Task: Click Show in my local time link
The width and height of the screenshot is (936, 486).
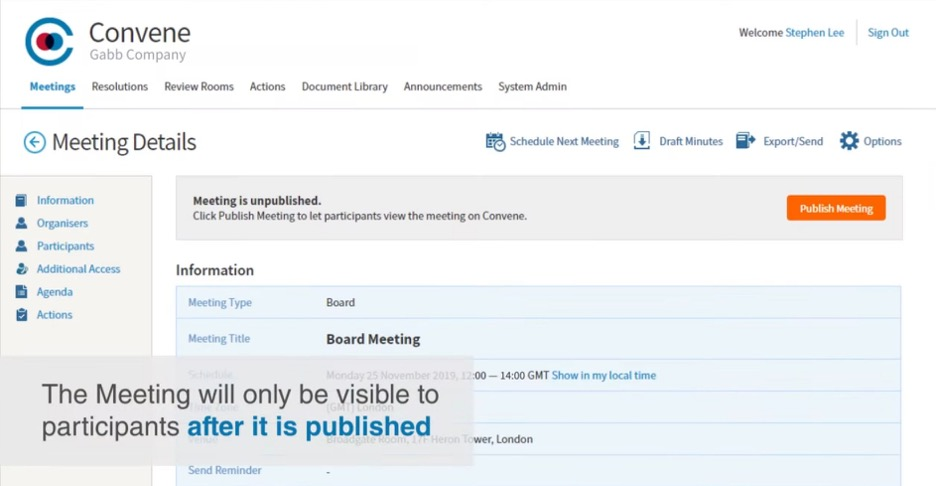Action: [604, 376]
